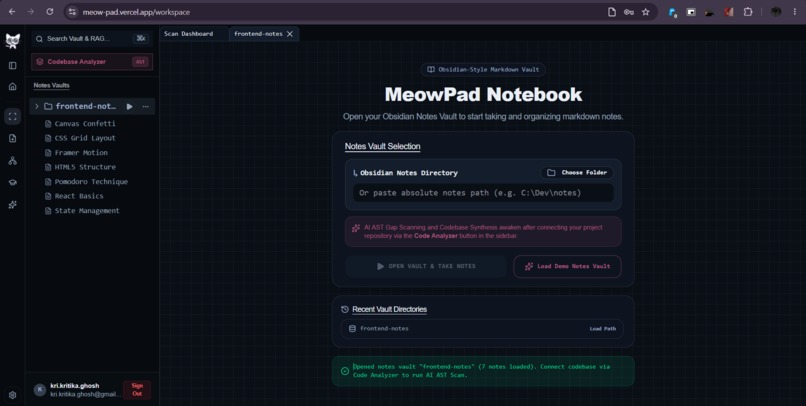
Task: Bookmark this page with star icon
Action: 646,12
